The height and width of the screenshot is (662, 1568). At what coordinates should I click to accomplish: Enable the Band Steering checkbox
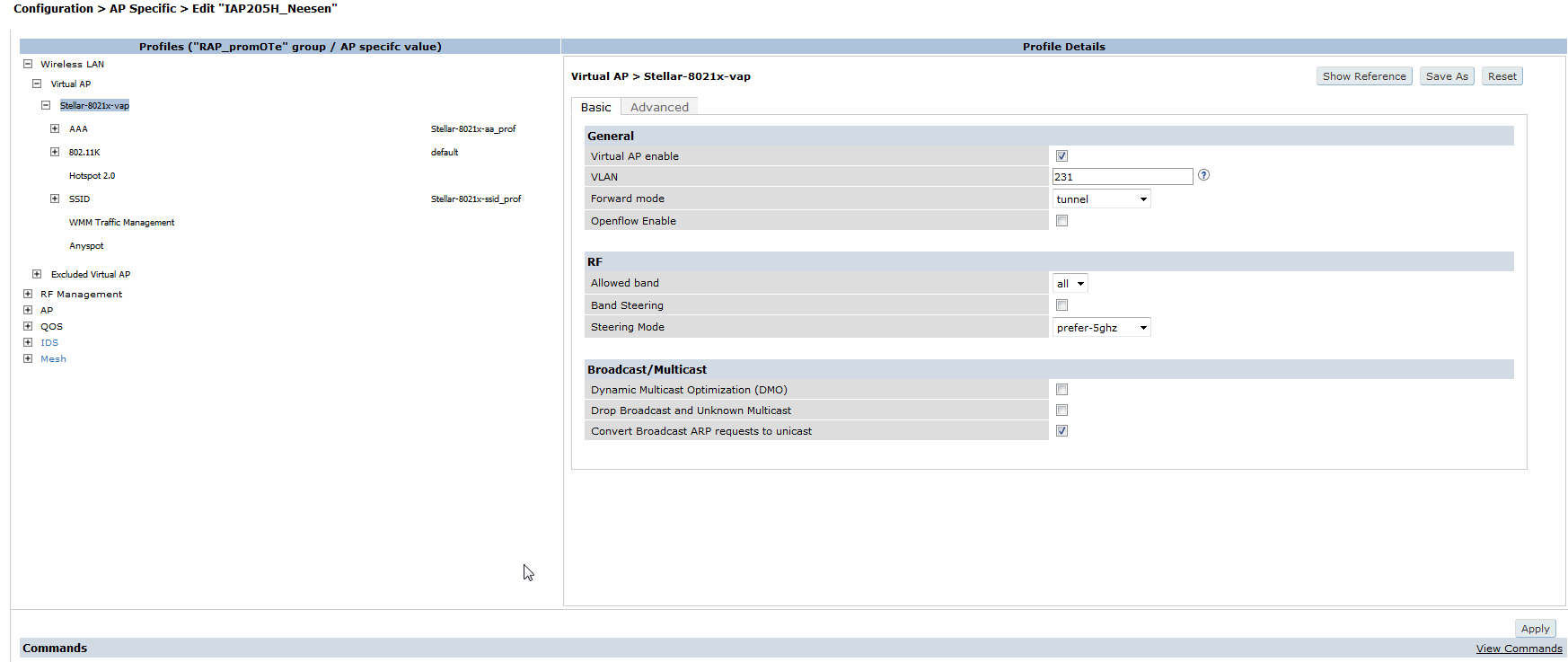click(x=1061, y=305)
